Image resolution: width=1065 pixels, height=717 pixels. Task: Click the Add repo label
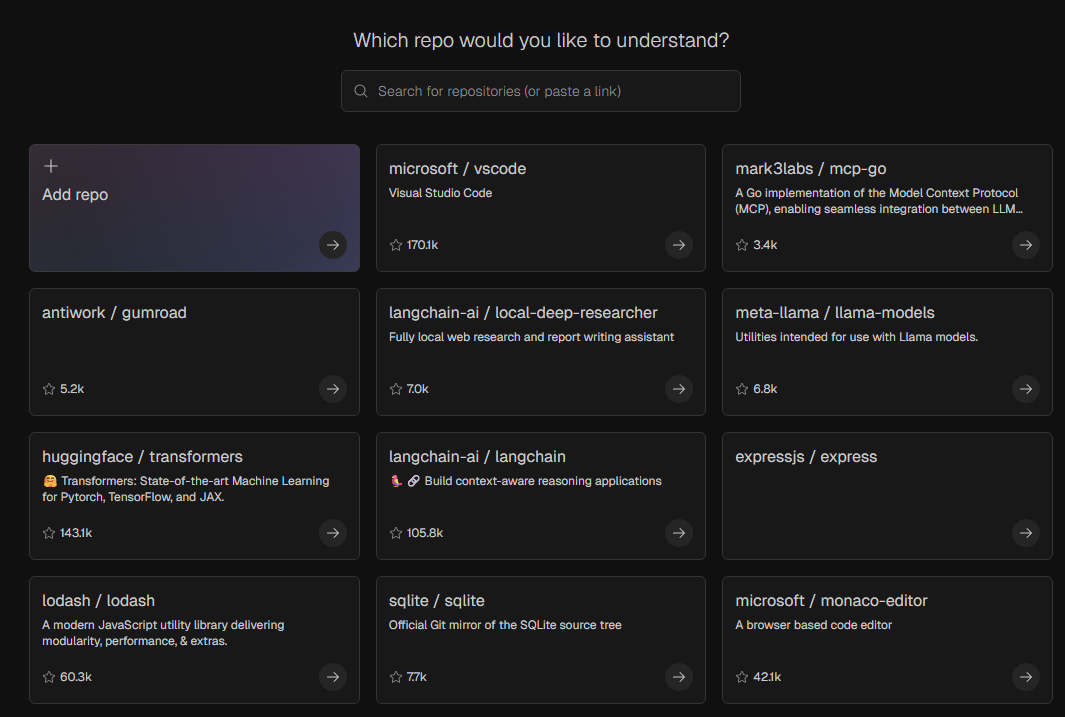pyautogui.click(x=75, y=195)
